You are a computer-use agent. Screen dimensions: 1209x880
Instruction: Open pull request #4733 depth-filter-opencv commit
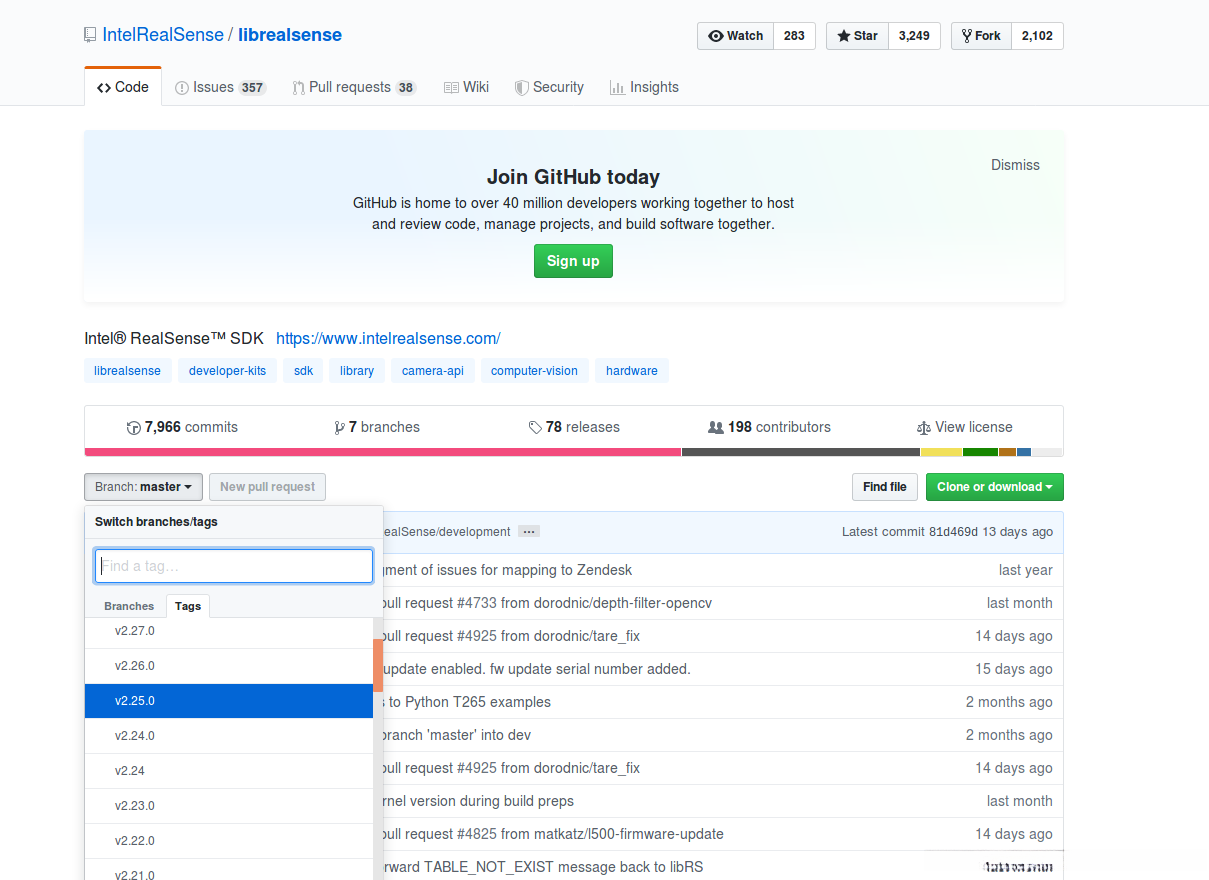(547, 603)
